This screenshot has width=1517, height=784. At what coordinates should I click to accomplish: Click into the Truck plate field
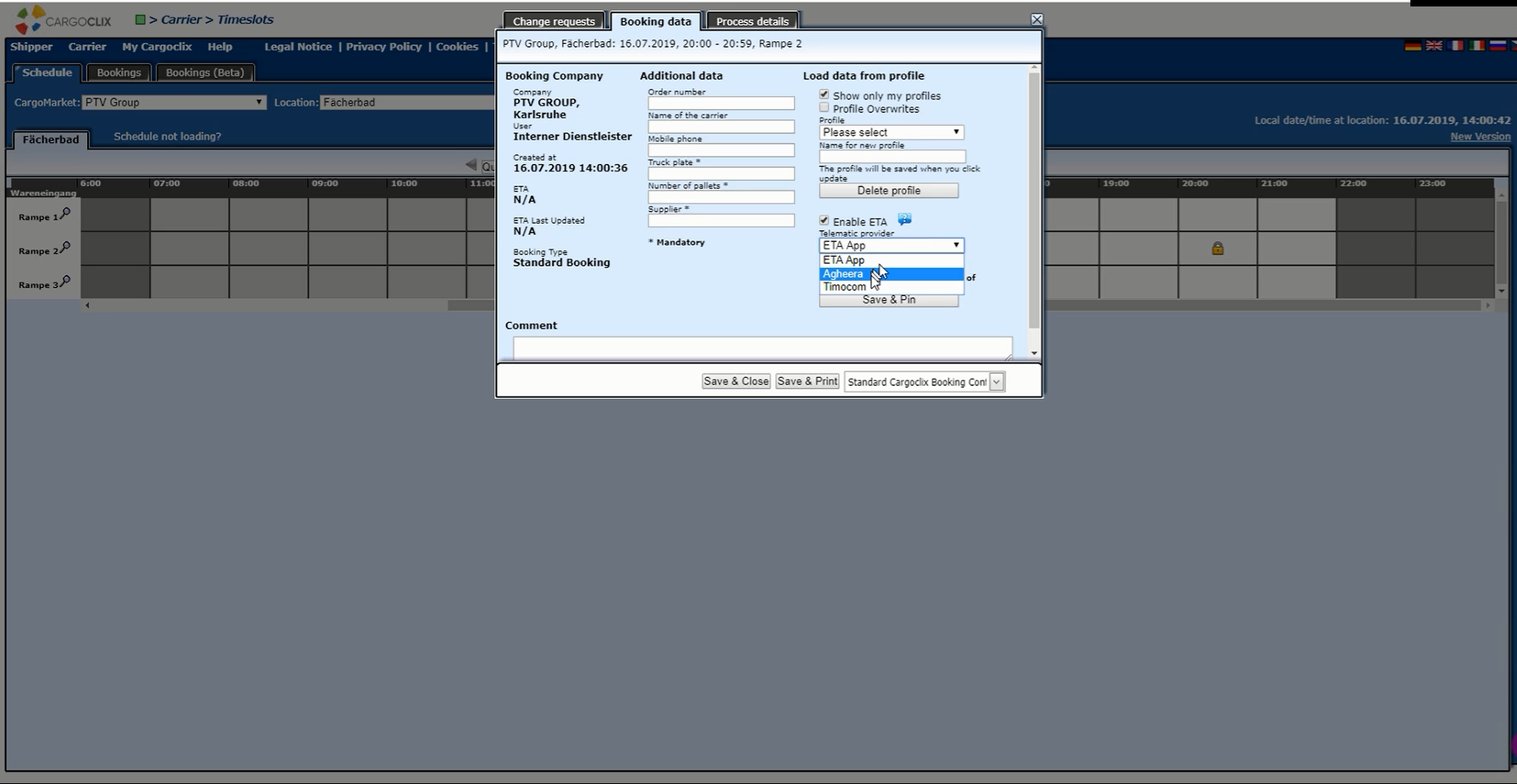coord(721,174)
